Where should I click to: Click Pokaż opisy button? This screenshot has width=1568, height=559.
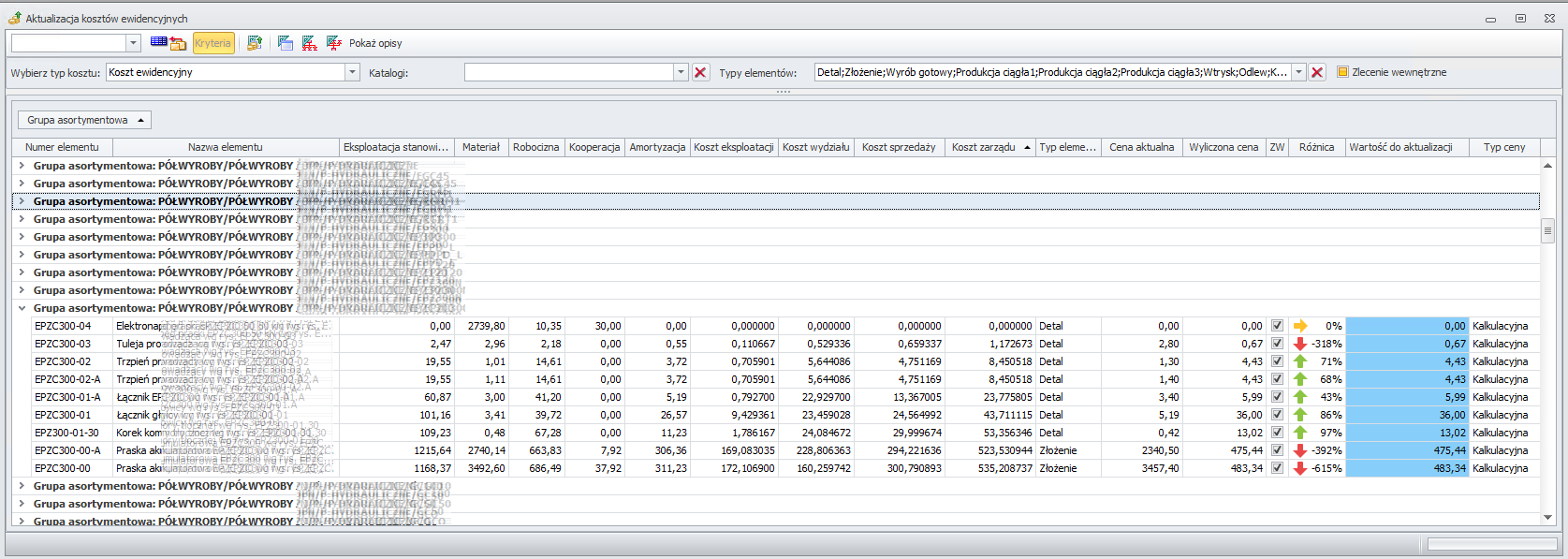375,43
